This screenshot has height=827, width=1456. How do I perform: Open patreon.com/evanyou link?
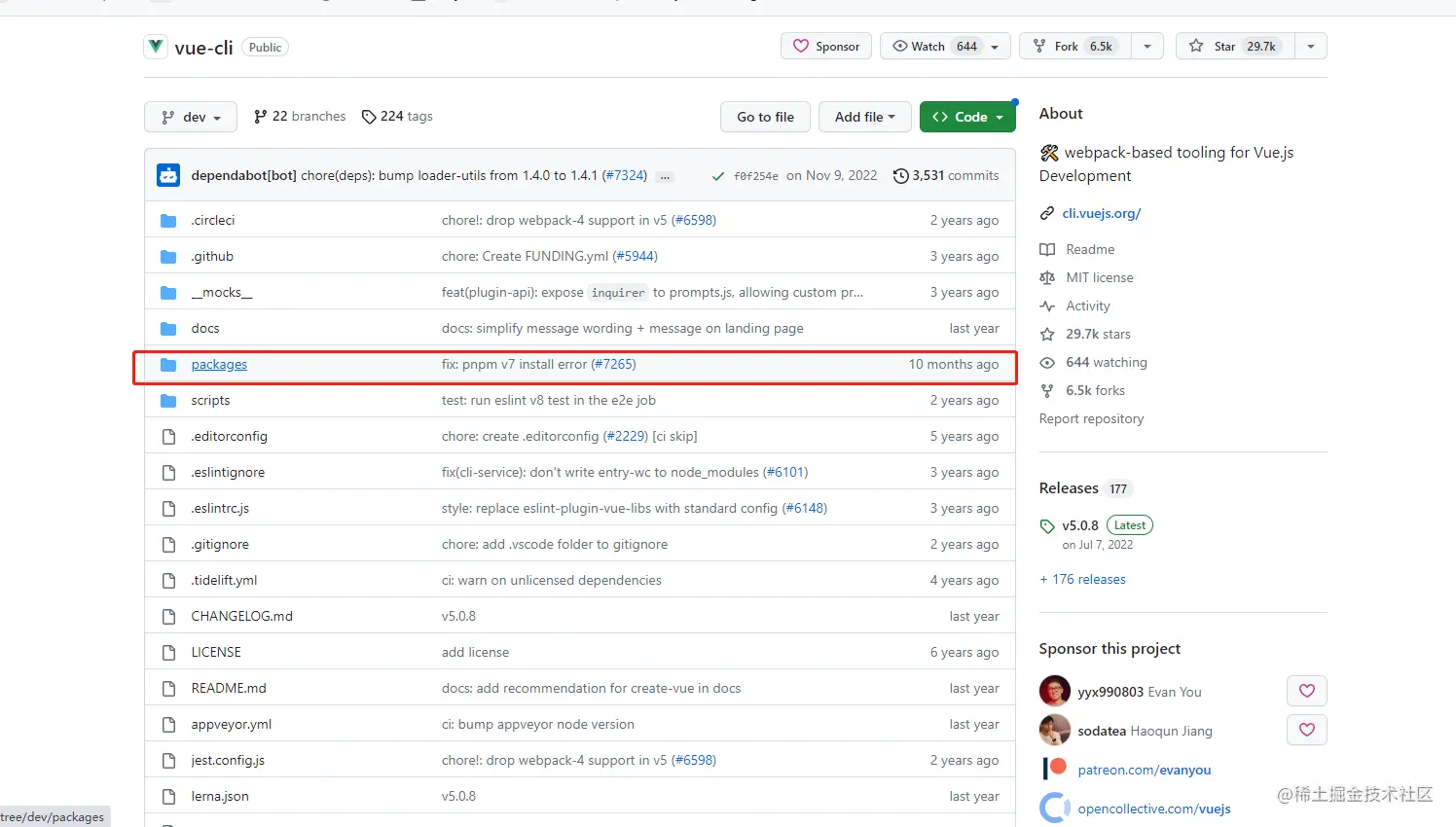pos(1145,770)
